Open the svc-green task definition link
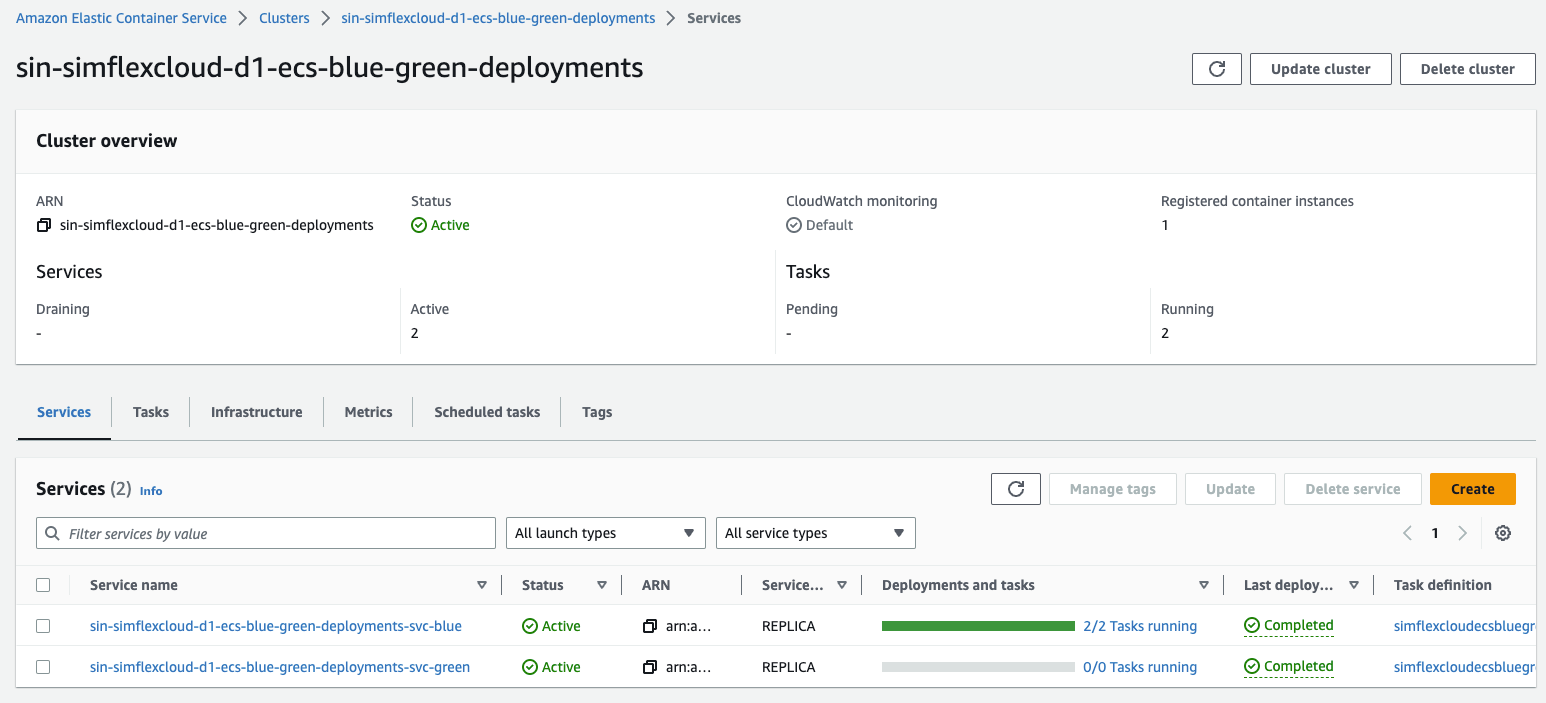 [1465, 667]
